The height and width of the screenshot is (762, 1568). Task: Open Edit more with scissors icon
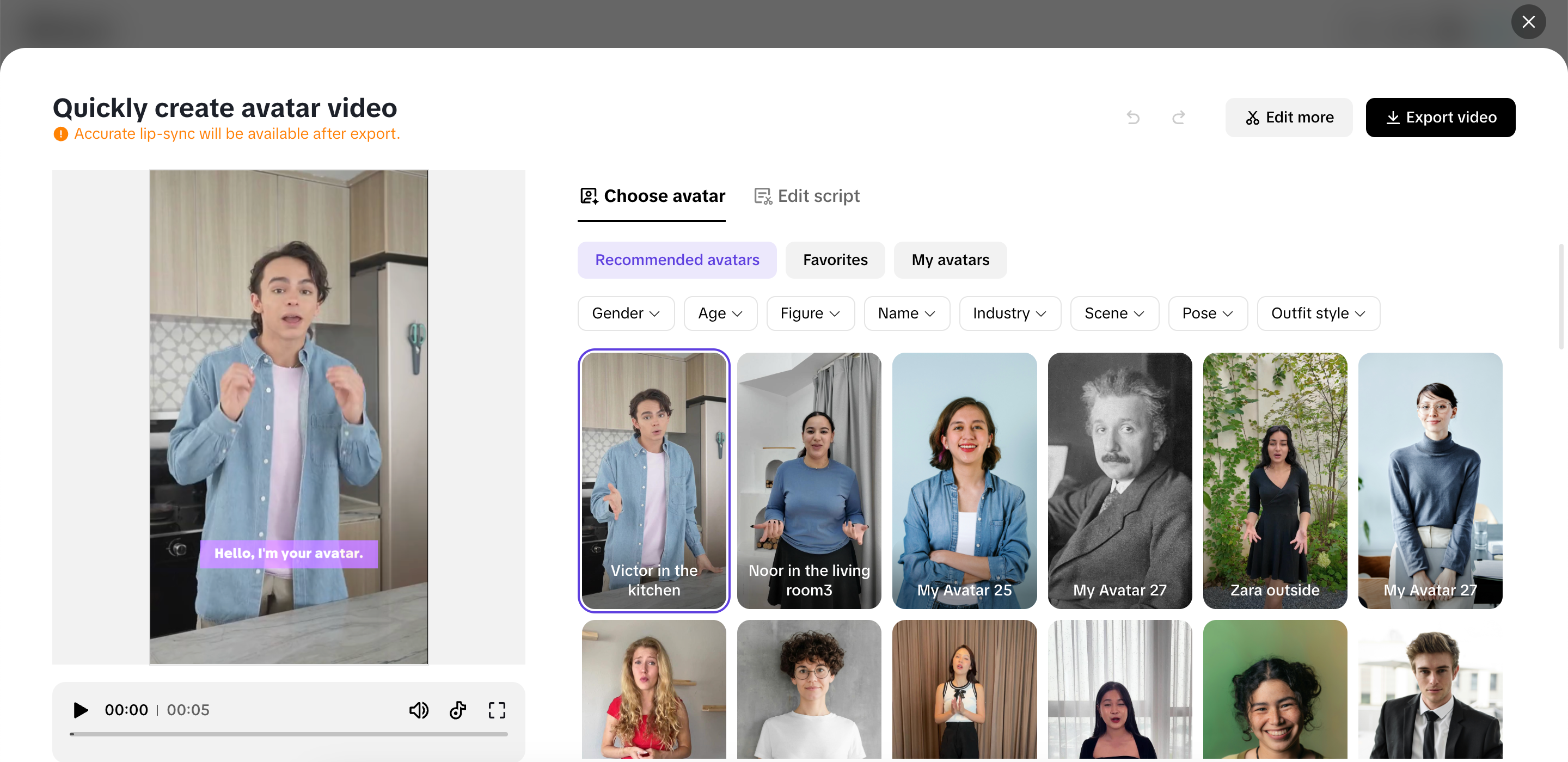tap(1289, 117)
